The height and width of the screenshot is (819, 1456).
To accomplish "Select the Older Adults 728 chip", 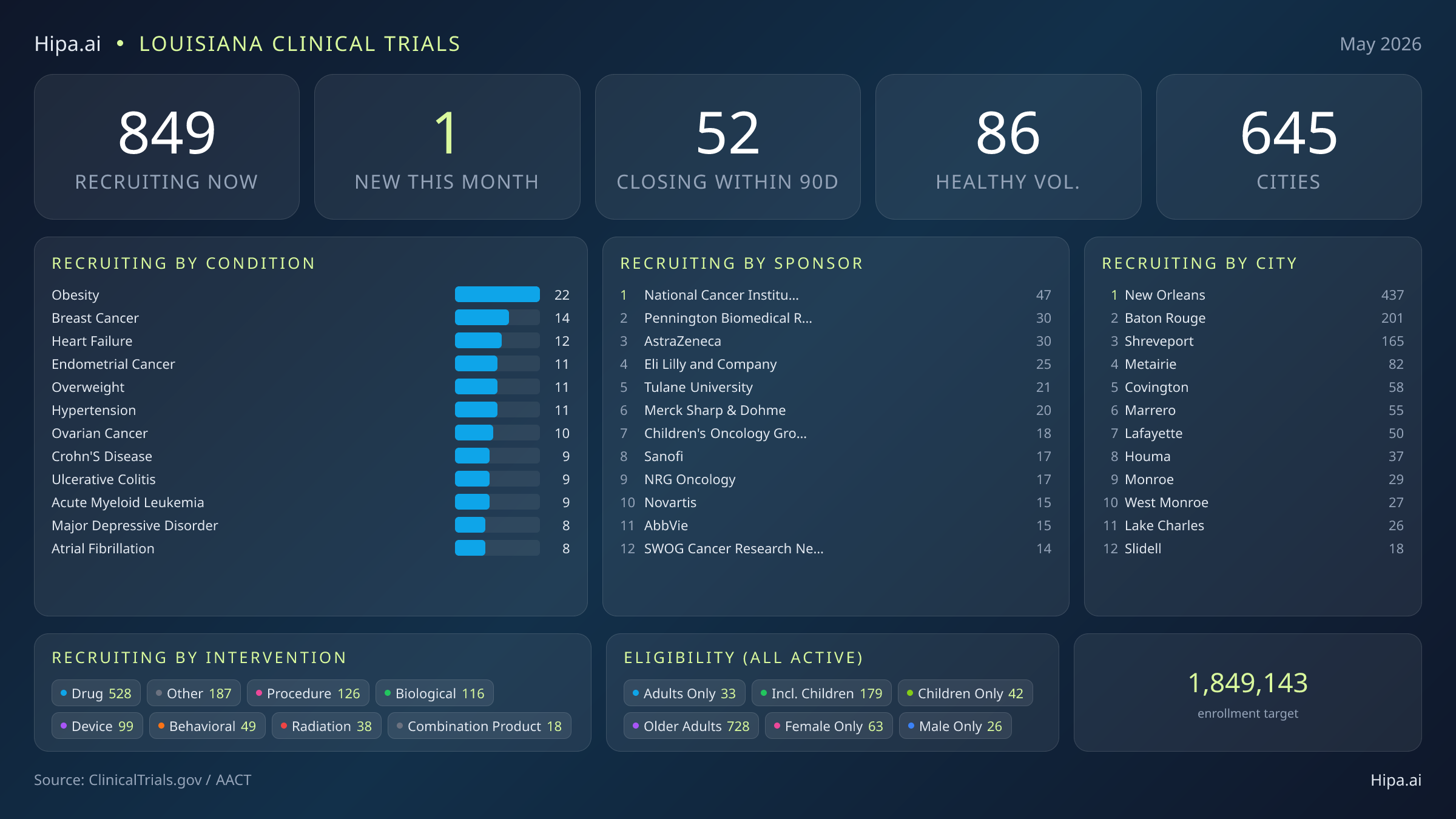I will [x=691, y=726].
